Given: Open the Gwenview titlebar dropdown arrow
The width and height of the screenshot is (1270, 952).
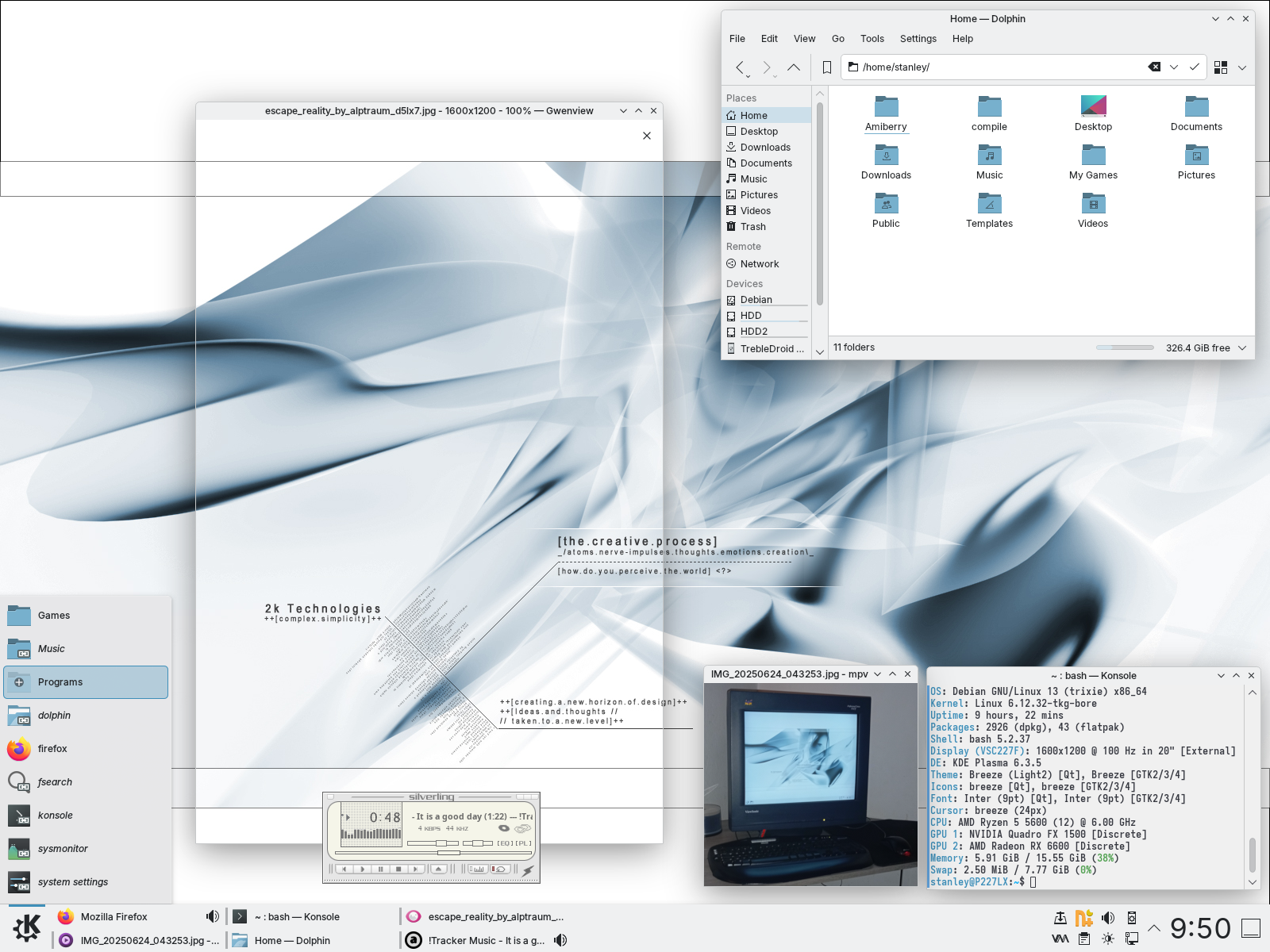Looking at the screenshot, I should point(623,111).
